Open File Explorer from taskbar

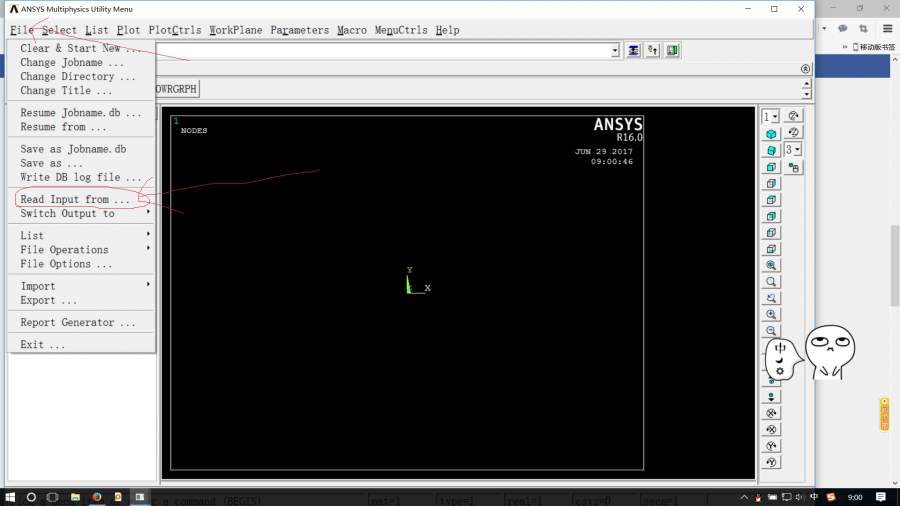pos(75,497)
